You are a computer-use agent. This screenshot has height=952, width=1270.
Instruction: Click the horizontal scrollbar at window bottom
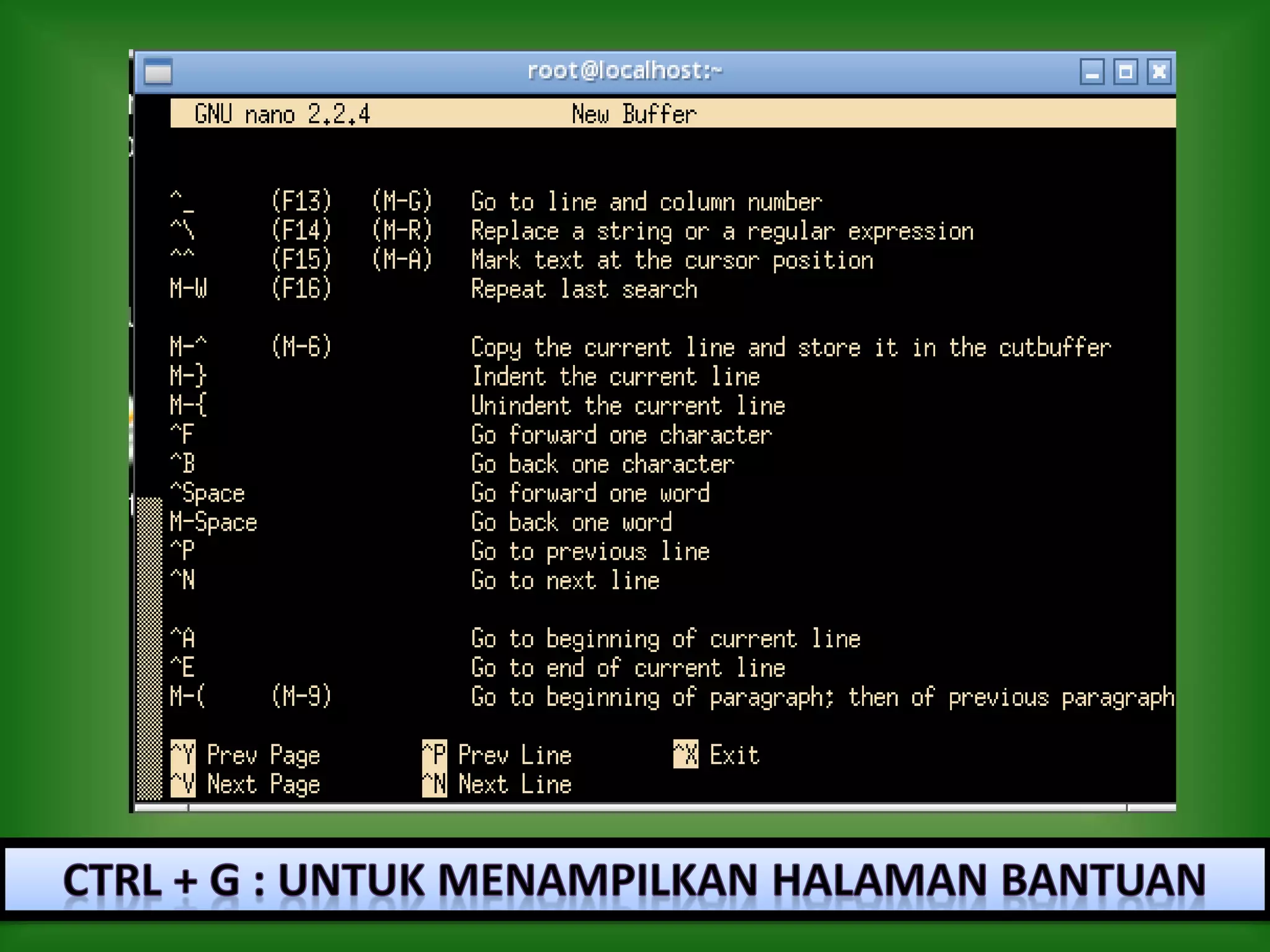tap(657, 808)
